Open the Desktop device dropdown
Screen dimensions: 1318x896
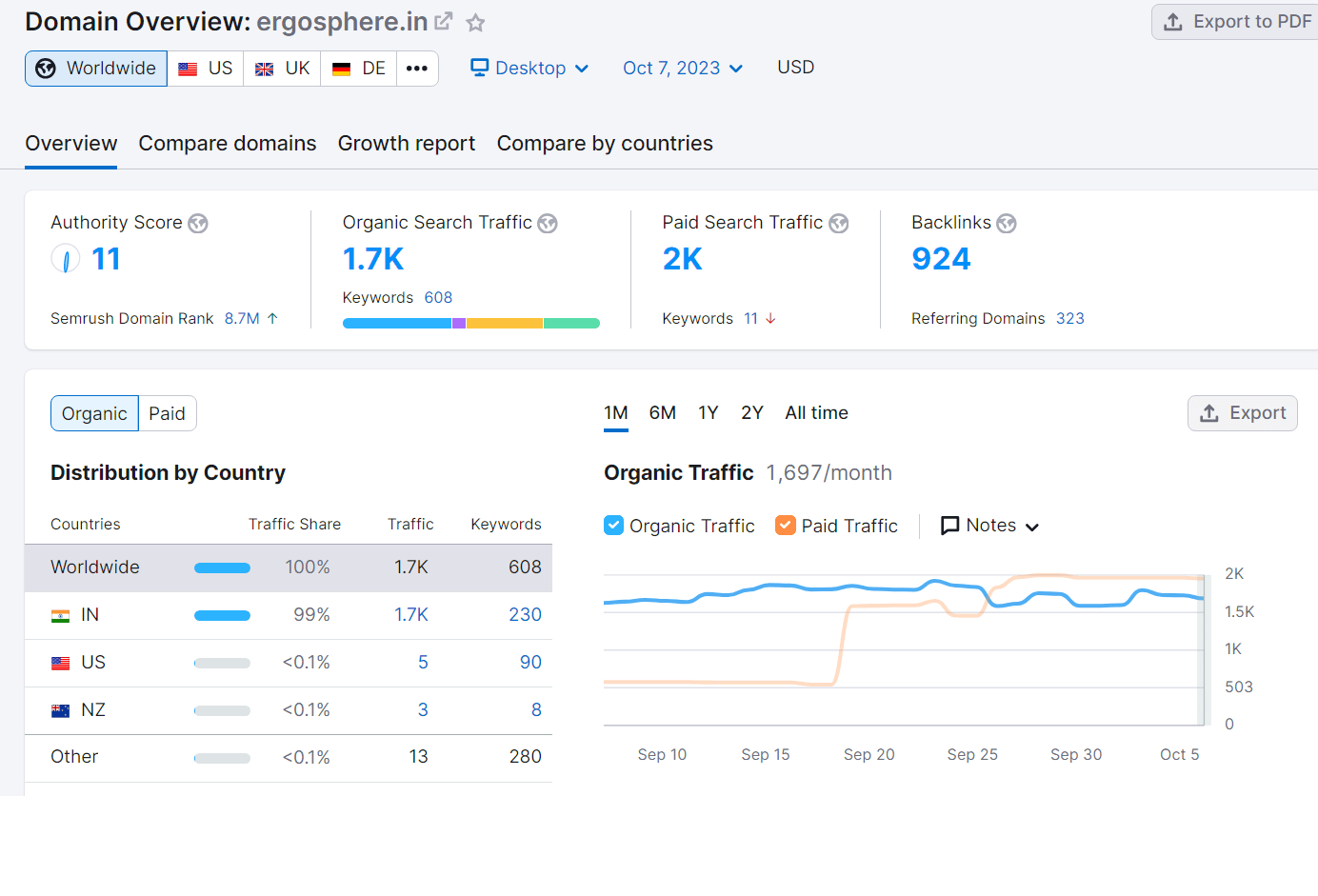(x=530, y=69)
